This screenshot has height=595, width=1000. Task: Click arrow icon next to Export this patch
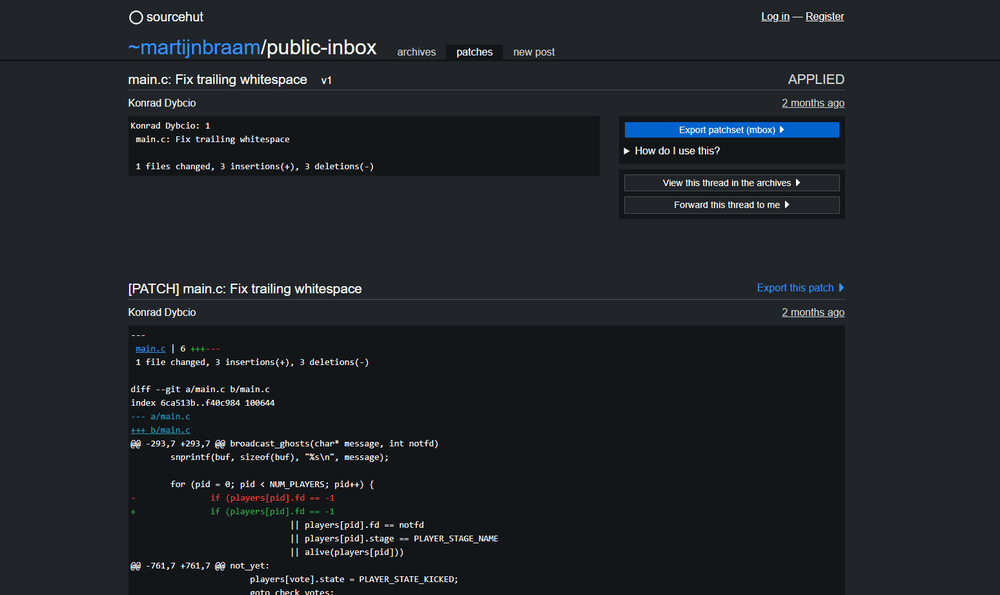pos(841,288)
